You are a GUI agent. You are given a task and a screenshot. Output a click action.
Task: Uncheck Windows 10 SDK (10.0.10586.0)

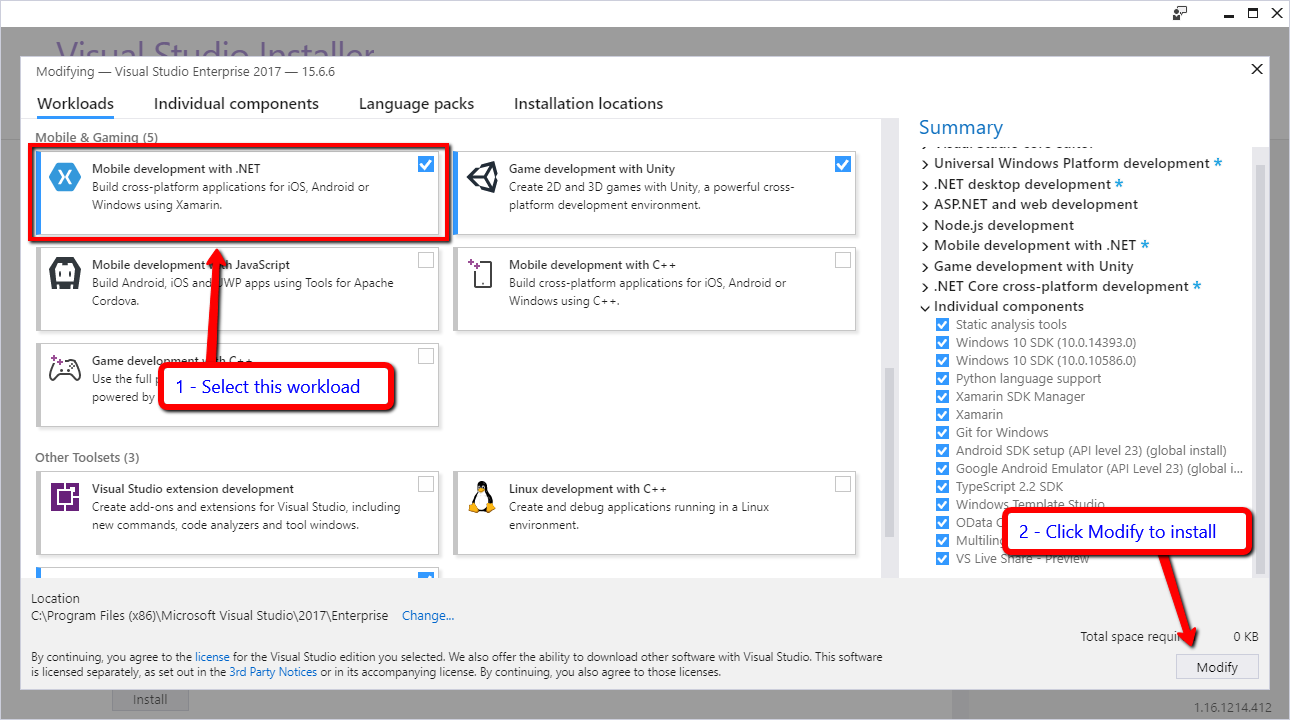click(942, 361)
